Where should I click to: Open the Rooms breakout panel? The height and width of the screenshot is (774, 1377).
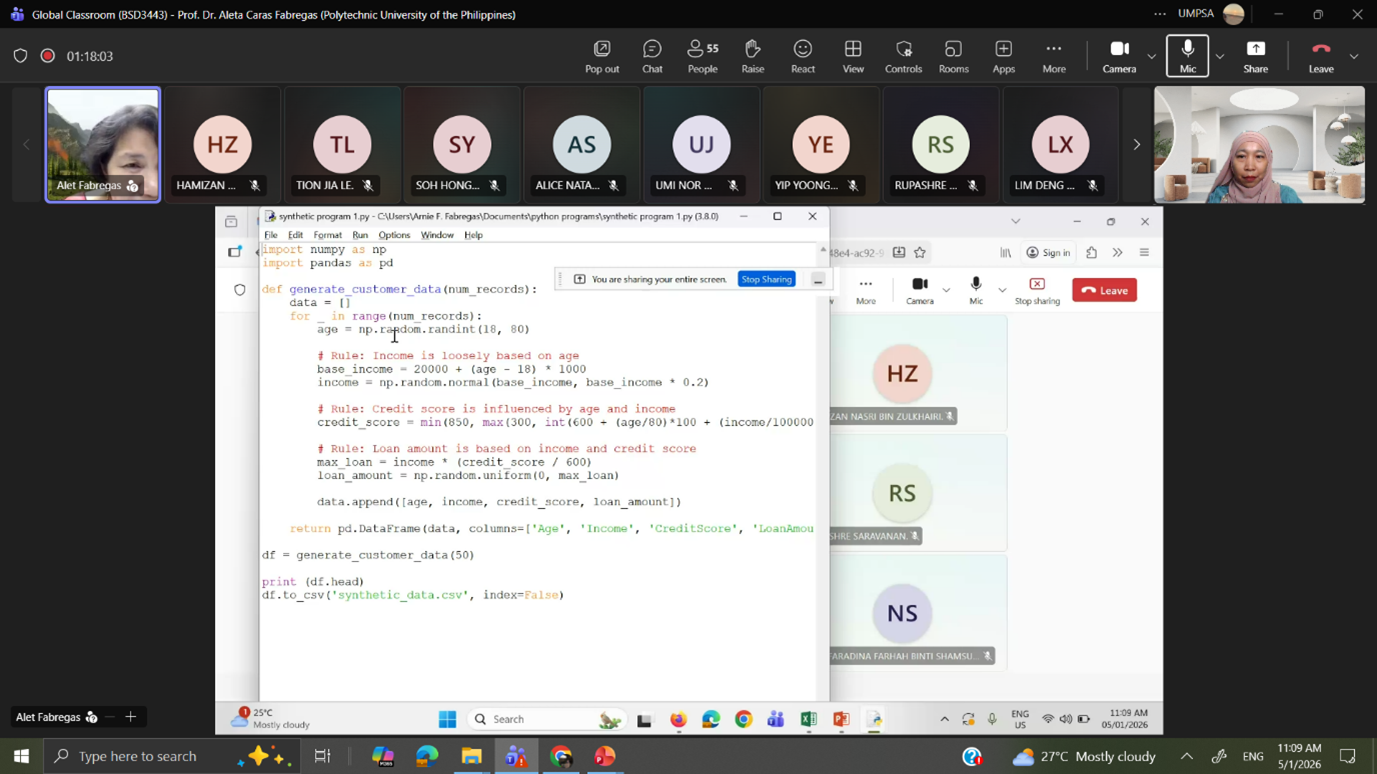tap(953, 56)
